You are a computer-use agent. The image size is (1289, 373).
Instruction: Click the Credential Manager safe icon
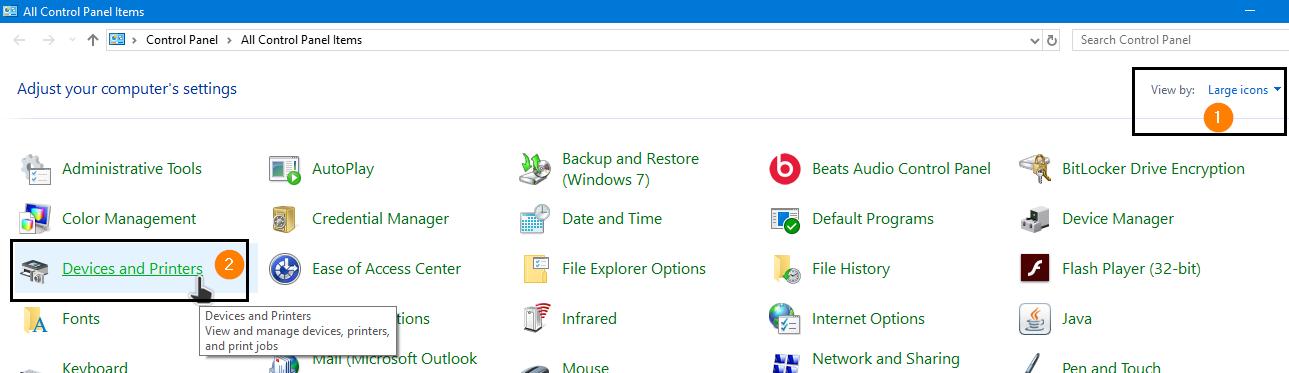pyautogui.click(x=286, y=219)
